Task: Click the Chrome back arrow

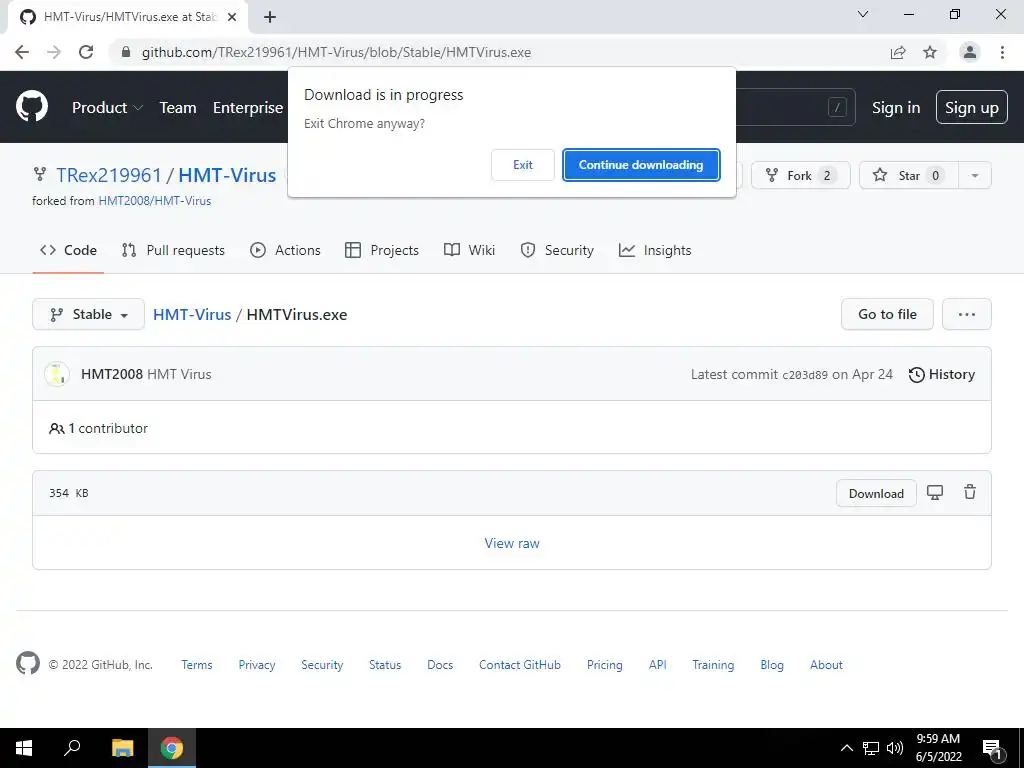Action: click(22, 52)
